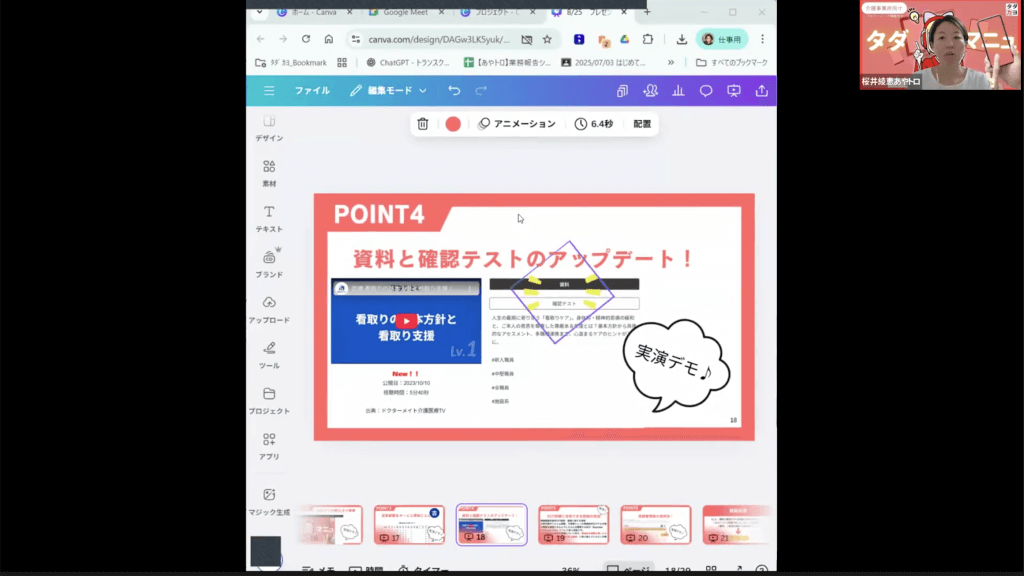Screen dimensions: 1024x576
Task: Open the 素材 (Elements) panel in sidebar
Action: (x=269, y=172)
